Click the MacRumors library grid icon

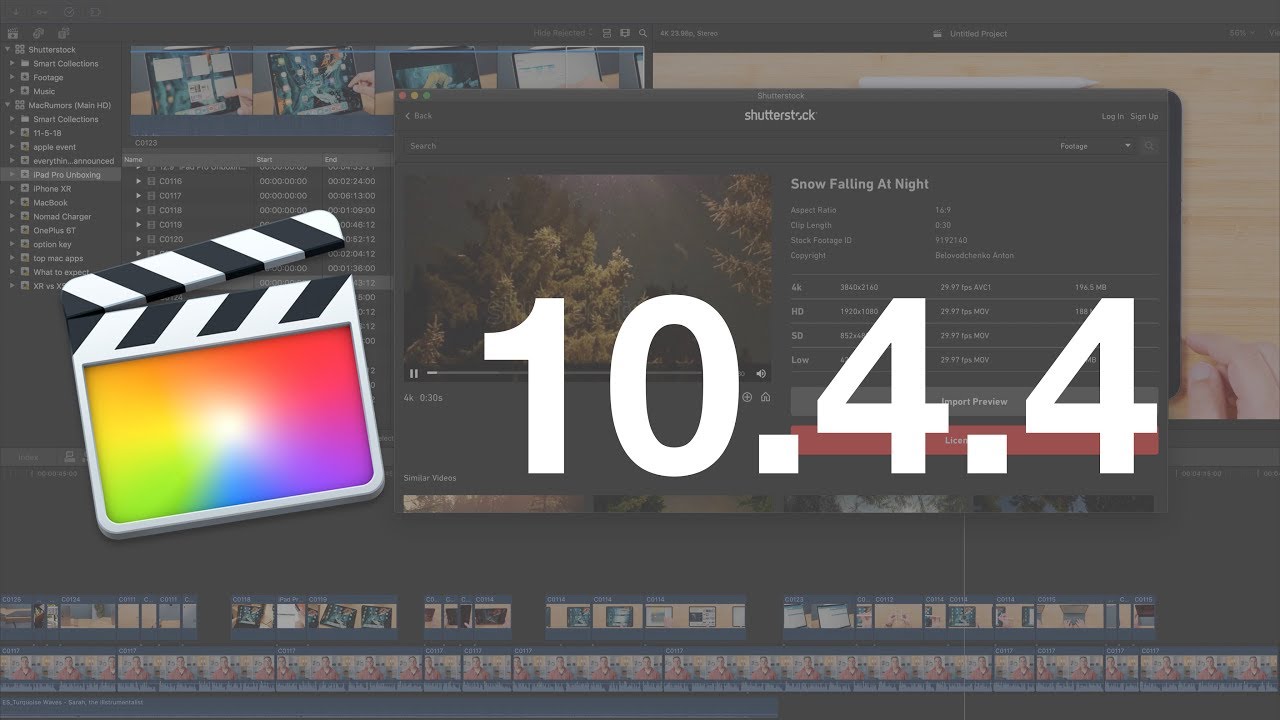[x=20, y=105]
